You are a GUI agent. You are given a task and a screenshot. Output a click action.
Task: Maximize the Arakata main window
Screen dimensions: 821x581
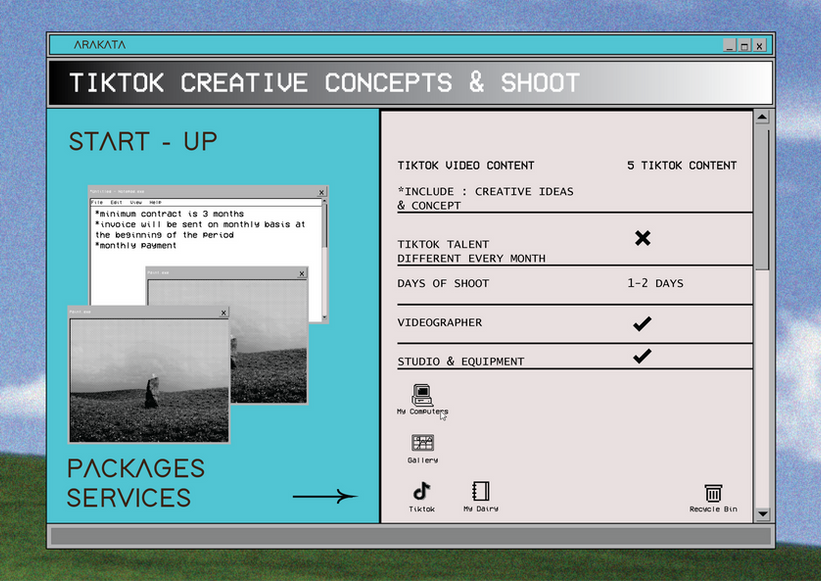point(745,46)
